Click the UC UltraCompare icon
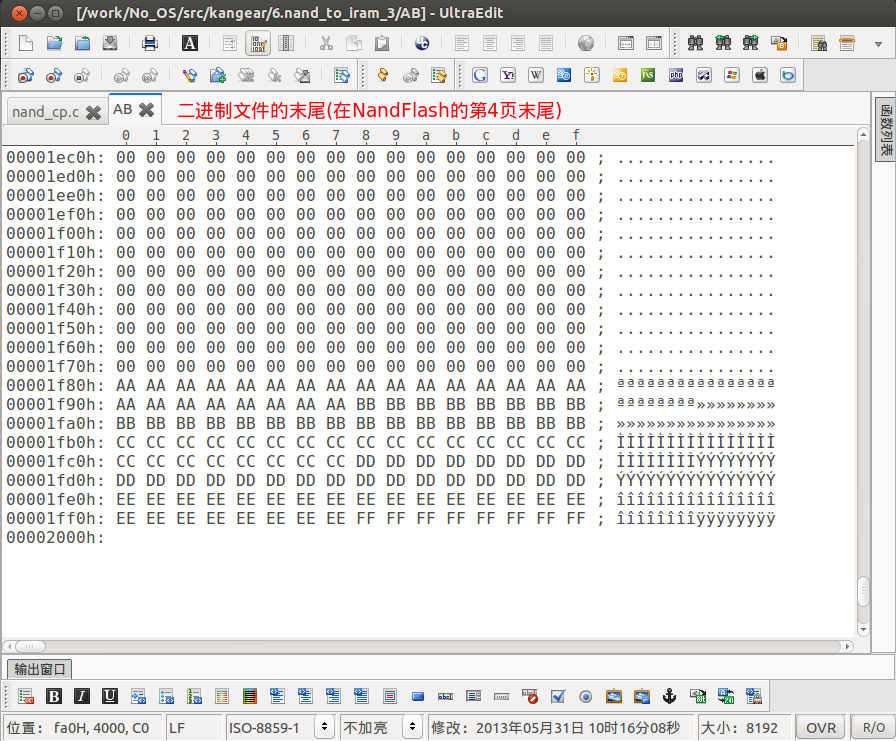 coord(422,43)
